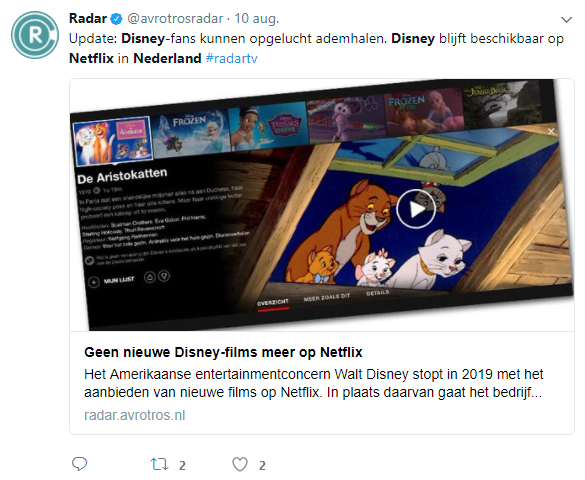The image size is (585, 480).
Task: Click the blue verified badge
Action: pyautogui.click(x=116, y=19)
